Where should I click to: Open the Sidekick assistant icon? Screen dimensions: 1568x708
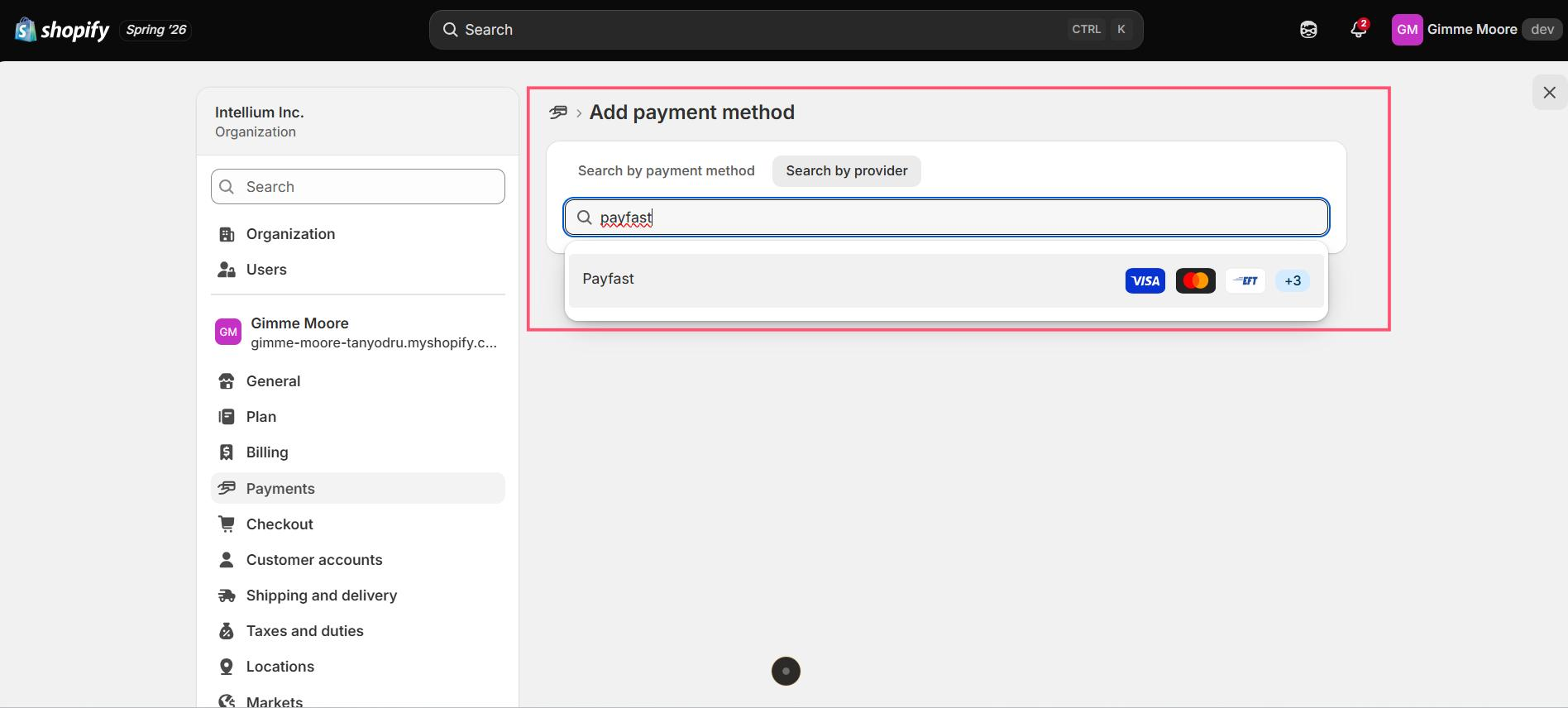click(1308, 30)
